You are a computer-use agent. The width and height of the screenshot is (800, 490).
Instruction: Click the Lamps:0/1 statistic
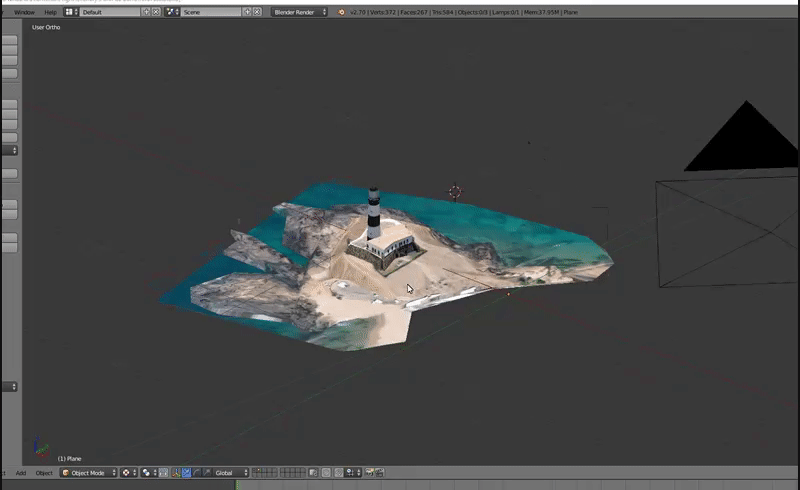pyautogui.click(x=506, y=12)
